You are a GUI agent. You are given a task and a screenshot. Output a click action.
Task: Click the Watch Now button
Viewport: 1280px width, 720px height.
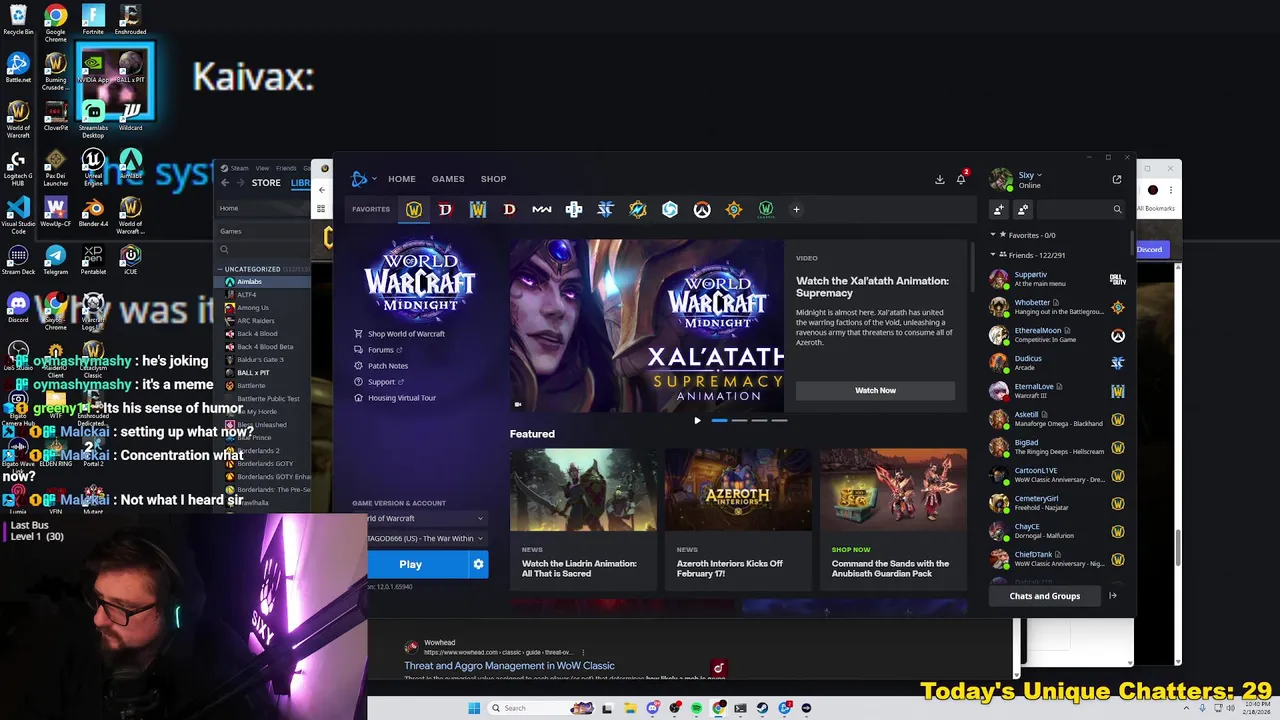[875, 390]
